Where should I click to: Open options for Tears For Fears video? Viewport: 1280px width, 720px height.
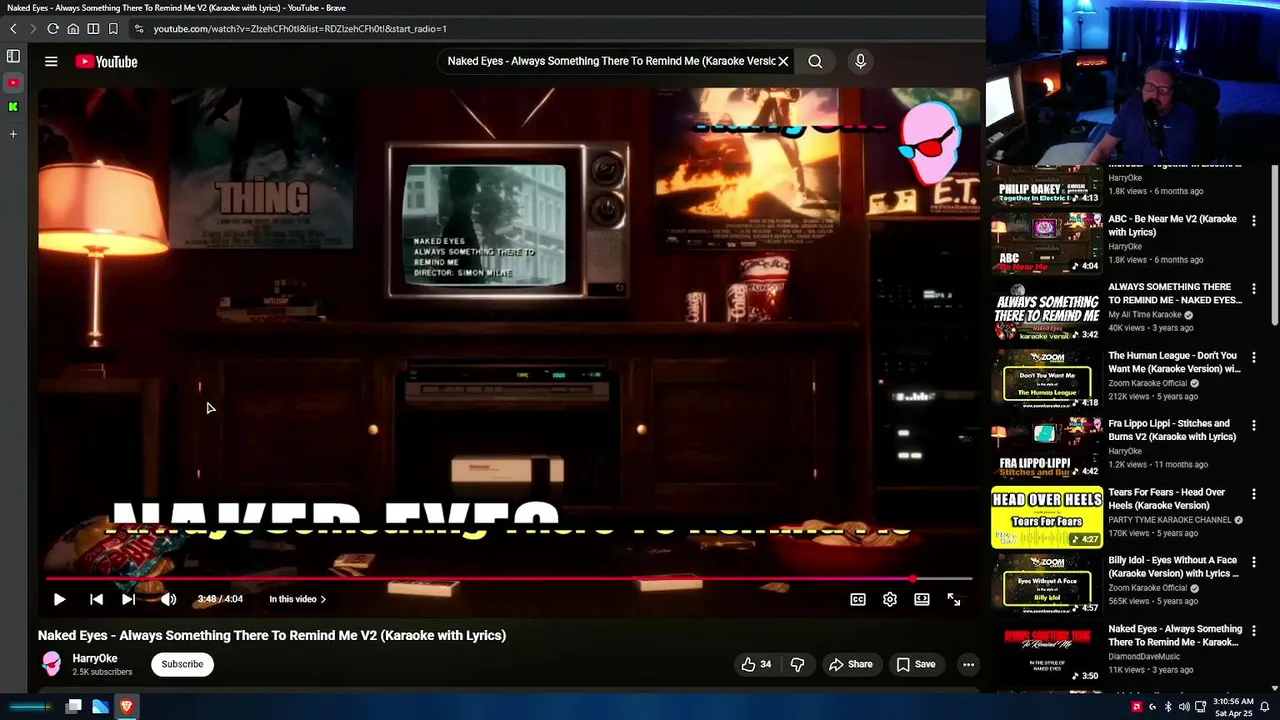tap(1254, 493)
